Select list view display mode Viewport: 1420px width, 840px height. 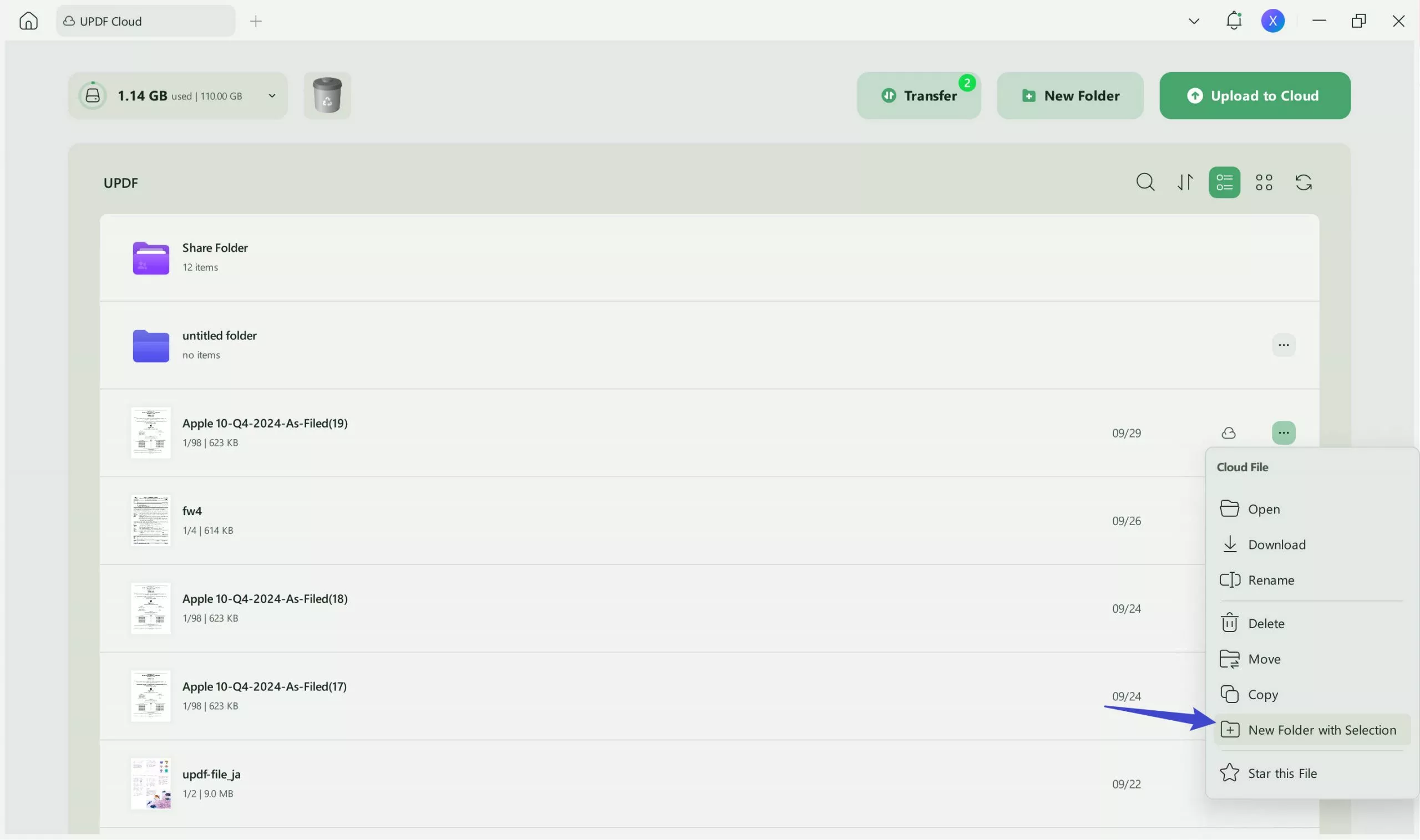point(1224,182)
